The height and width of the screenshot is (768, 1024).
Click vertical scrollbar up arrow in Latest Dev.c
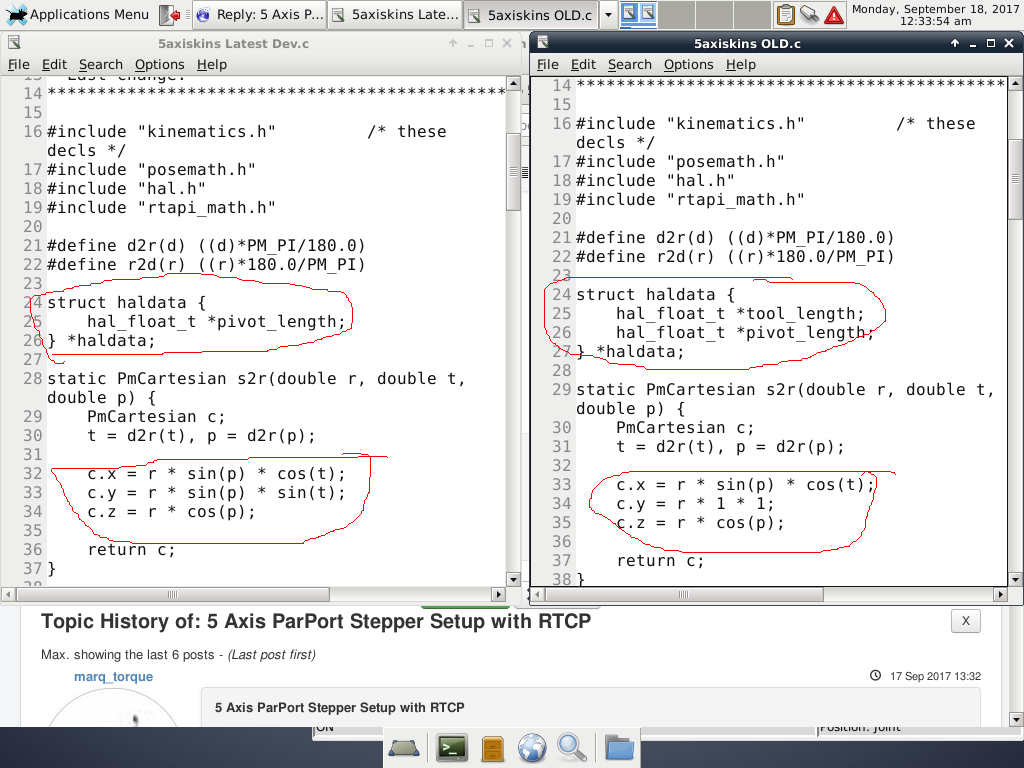click(x=513, y=84)
